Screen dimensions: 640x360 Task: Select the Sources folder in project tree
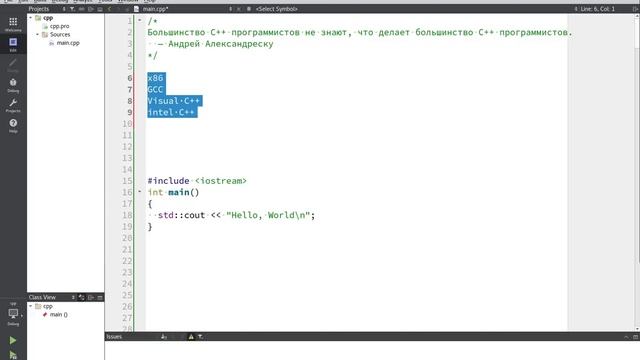click(x=60, y=34)
